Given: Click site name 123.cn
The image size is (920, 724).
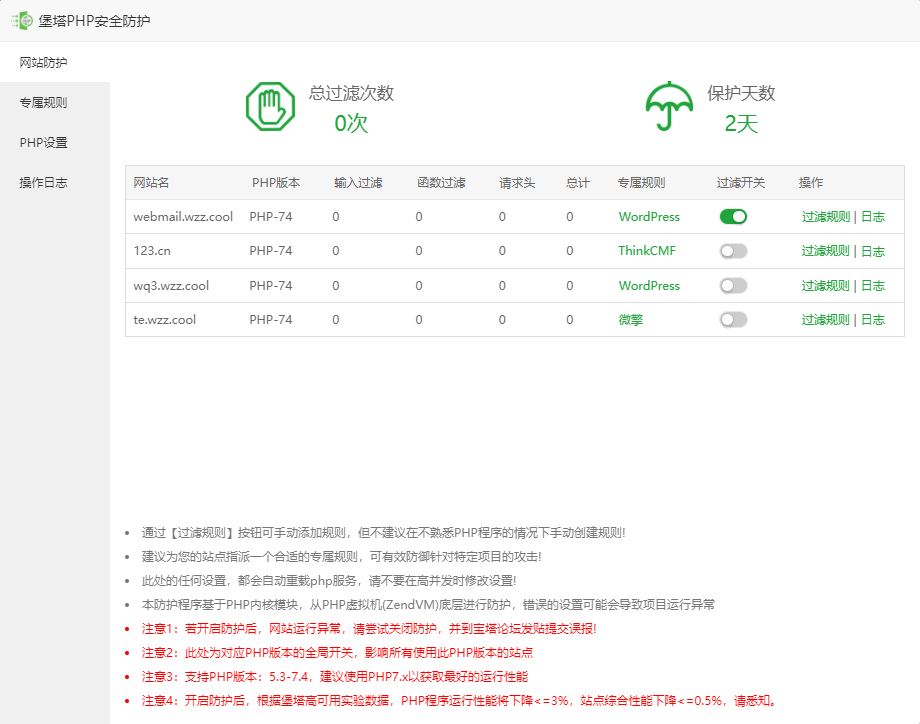Looking at the screenshot, I should (x=152, y=251).
